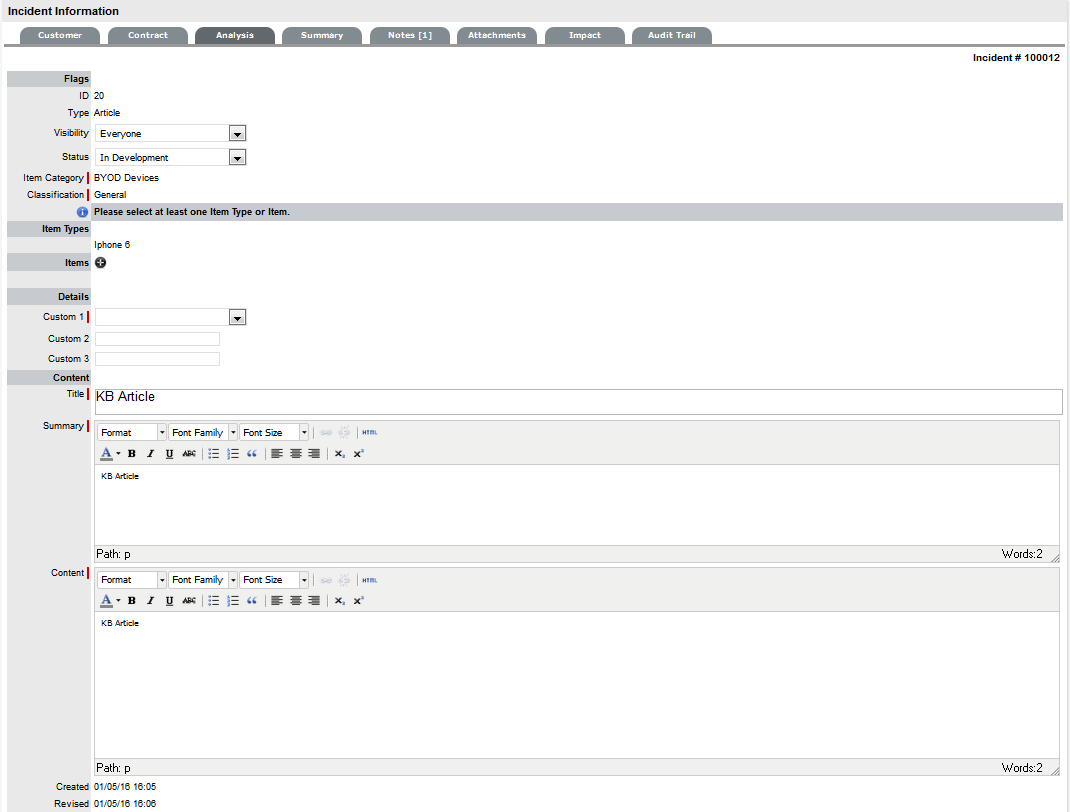Viewport: 1070px width, 812px height.
Task: Align text left in the Content editor
Action: pyautogui.click(x=276, y=601)
